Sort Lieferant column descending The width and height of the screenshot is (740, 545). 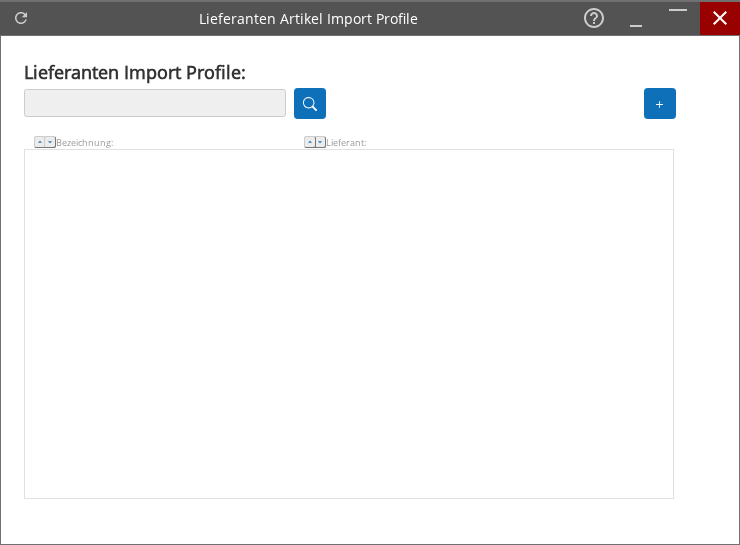[x=320, y=142]
